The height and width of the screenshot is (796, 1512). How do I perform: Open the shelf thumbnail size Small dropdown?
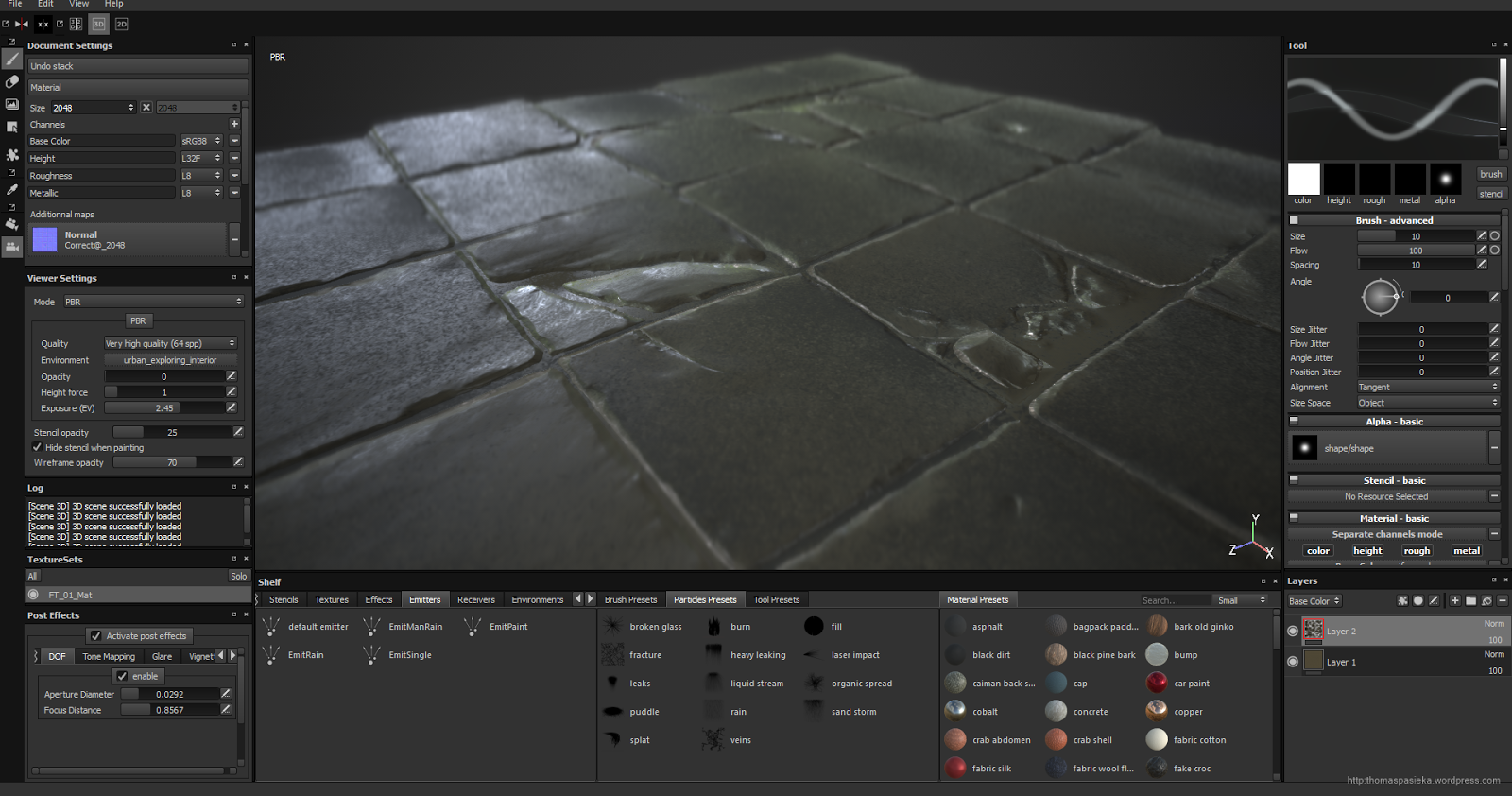point(1242,600)
